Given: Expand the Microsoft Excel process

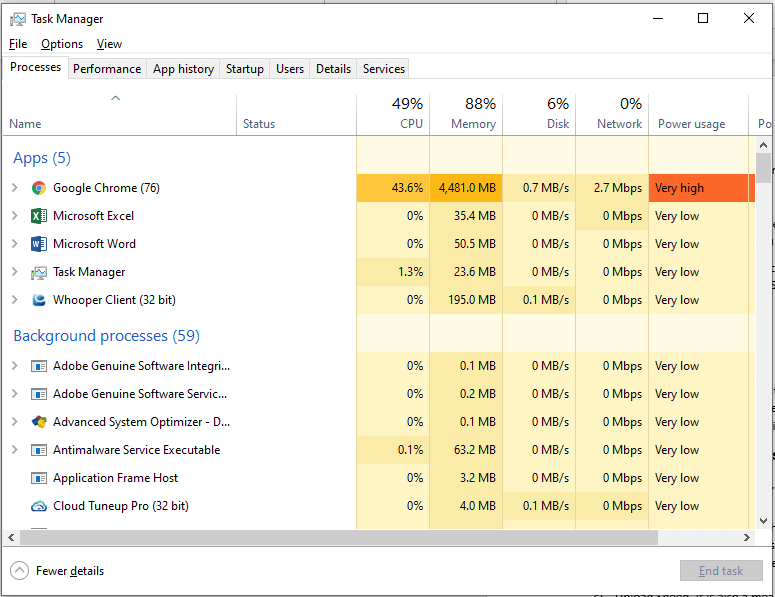Looking at the screenshot, I should click(x=15, y=216).
